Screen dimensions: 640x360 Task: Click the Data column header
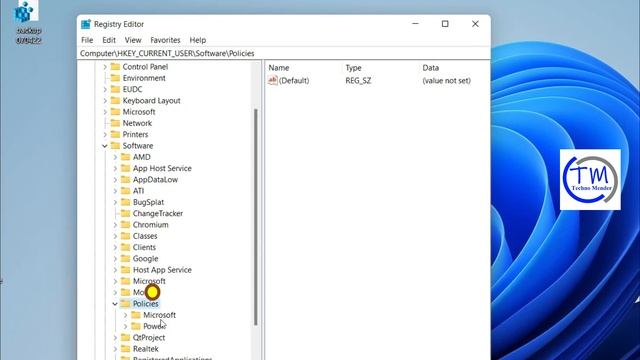(431, 68)
